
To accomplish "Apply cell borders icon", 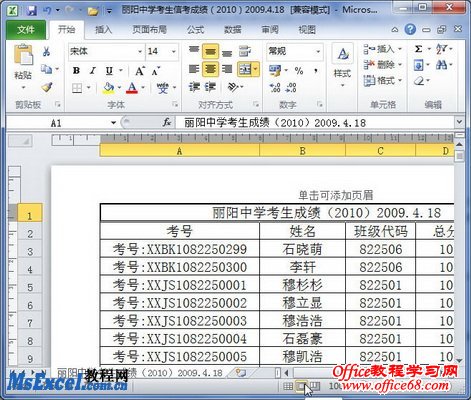I will (77, 88).
